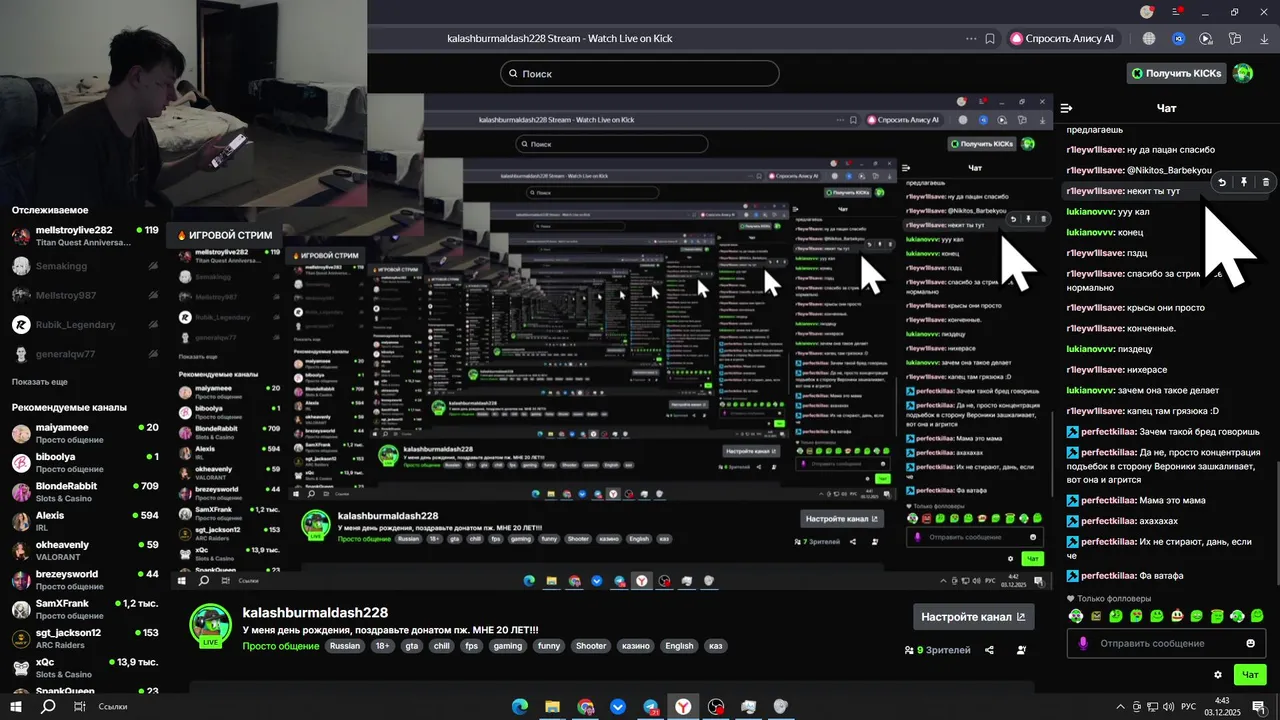The width and height of the screenshot is (1280, 720).
Task: Select the funny tag
Action: point(549,646)
